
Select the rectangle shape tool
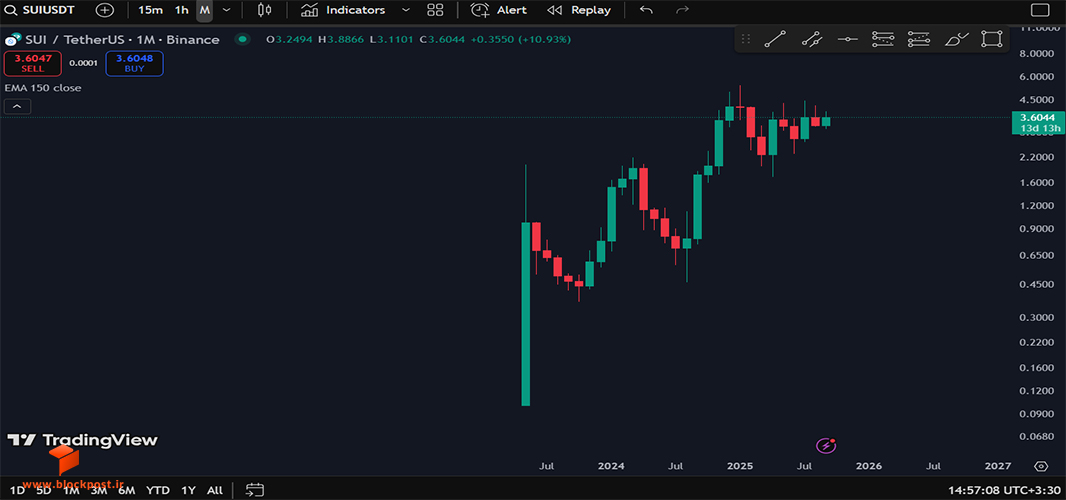point(992,39)
